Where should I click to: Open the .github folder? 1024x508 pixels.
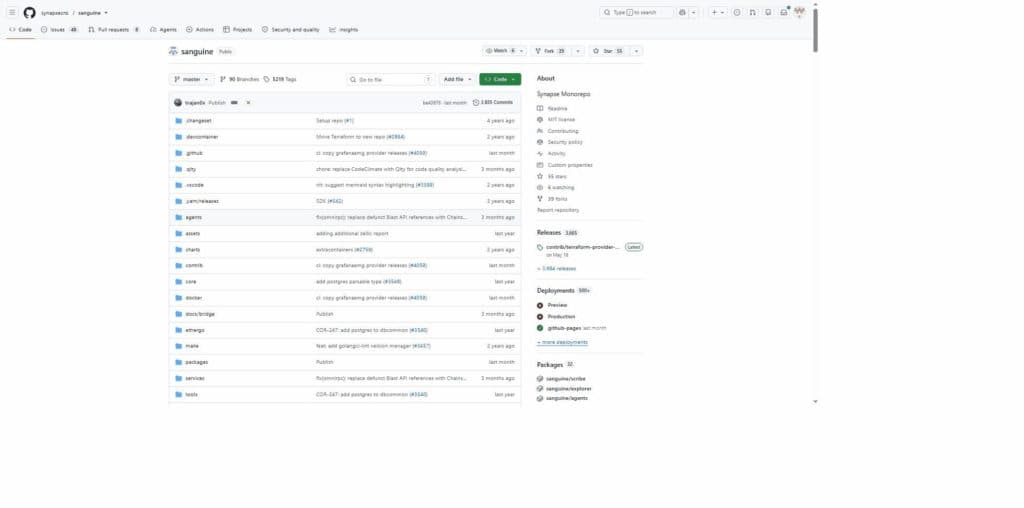click(194, 153)
